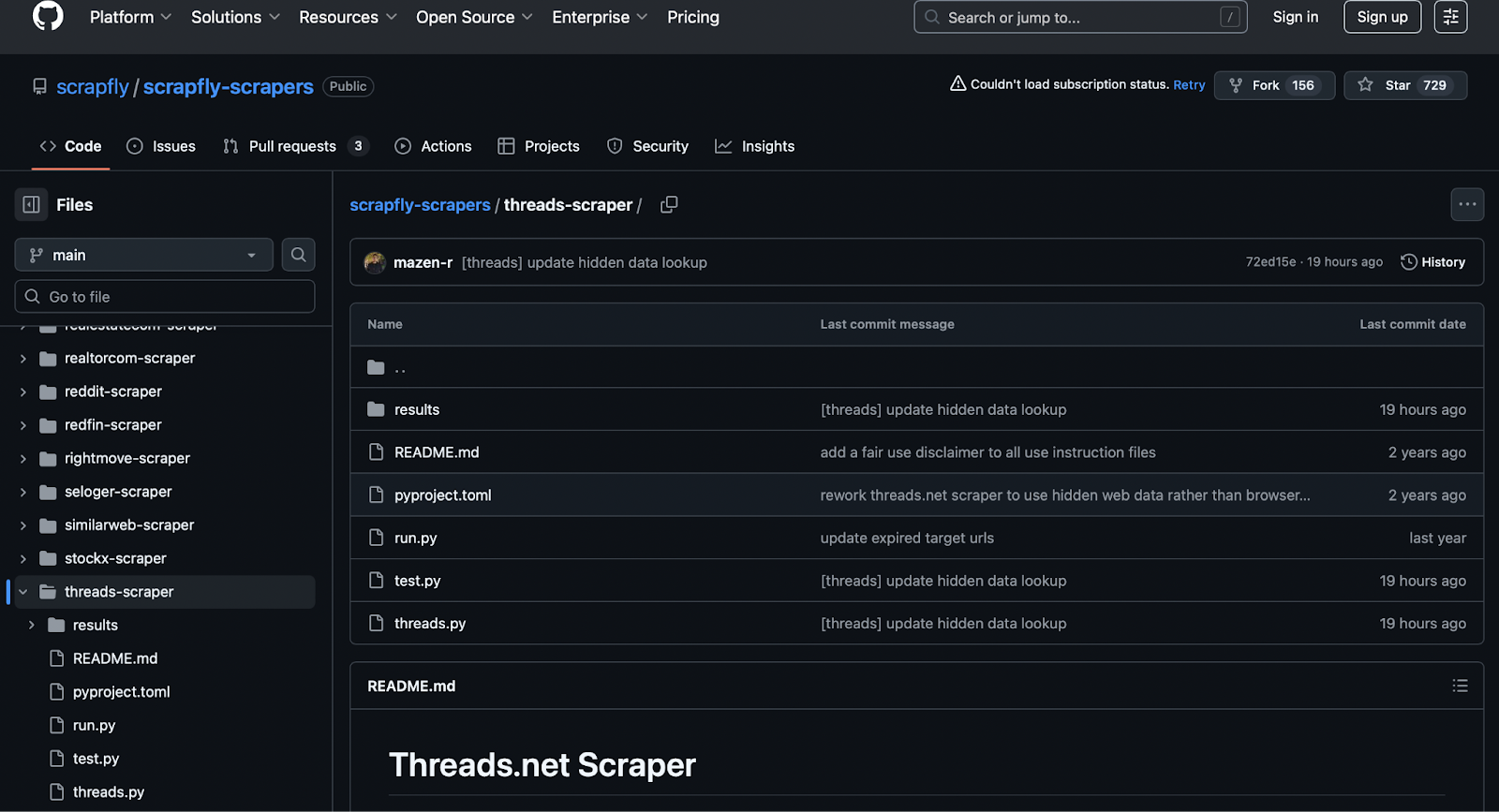Select test.py in the sidebar tree
Image resolution: width=1499 pixels, height=812 pixels.
click(x=96, y=759)
